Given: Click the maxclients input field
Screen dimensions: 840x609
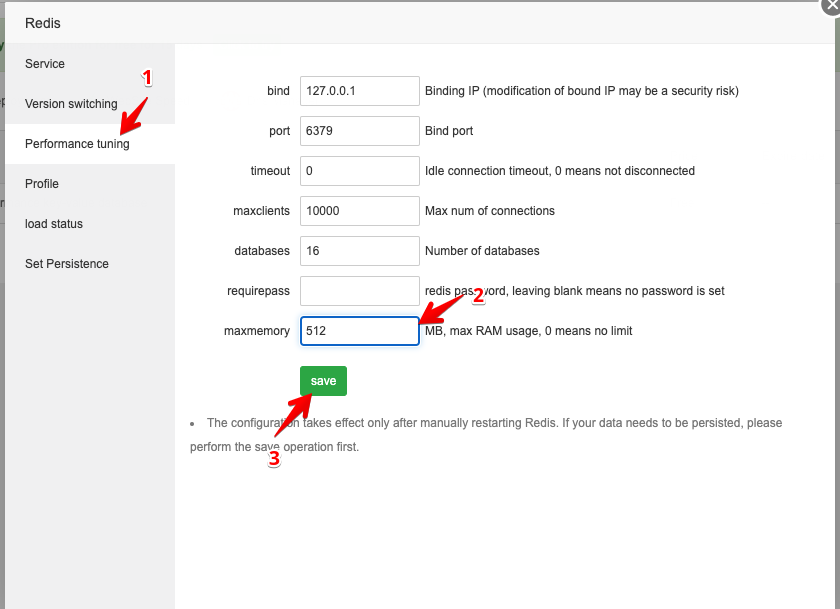Looking at the screenshot, I should 359,210.
